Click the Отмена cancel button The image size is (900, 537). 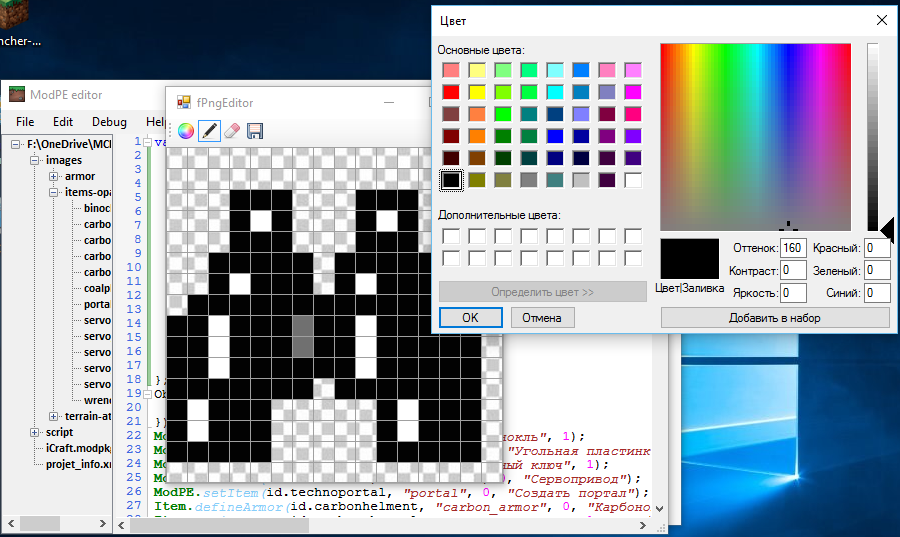542,318
